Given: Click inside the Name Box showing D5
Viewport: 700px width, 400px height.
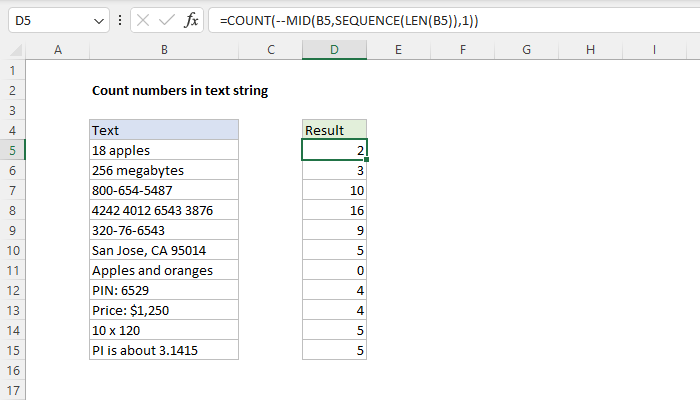Looking at the screenshot, I should tap(45, 20).
